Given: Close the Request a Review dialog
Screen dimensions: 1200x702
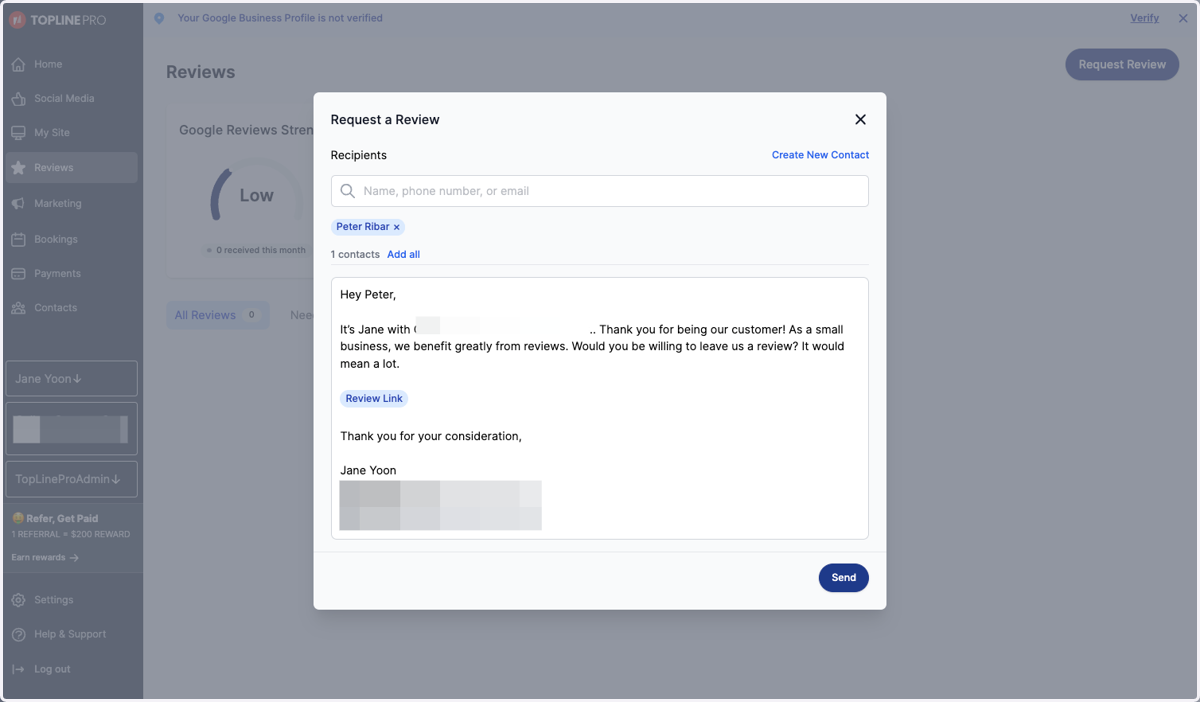Looking at the screenshot, I should coord(860,119).
